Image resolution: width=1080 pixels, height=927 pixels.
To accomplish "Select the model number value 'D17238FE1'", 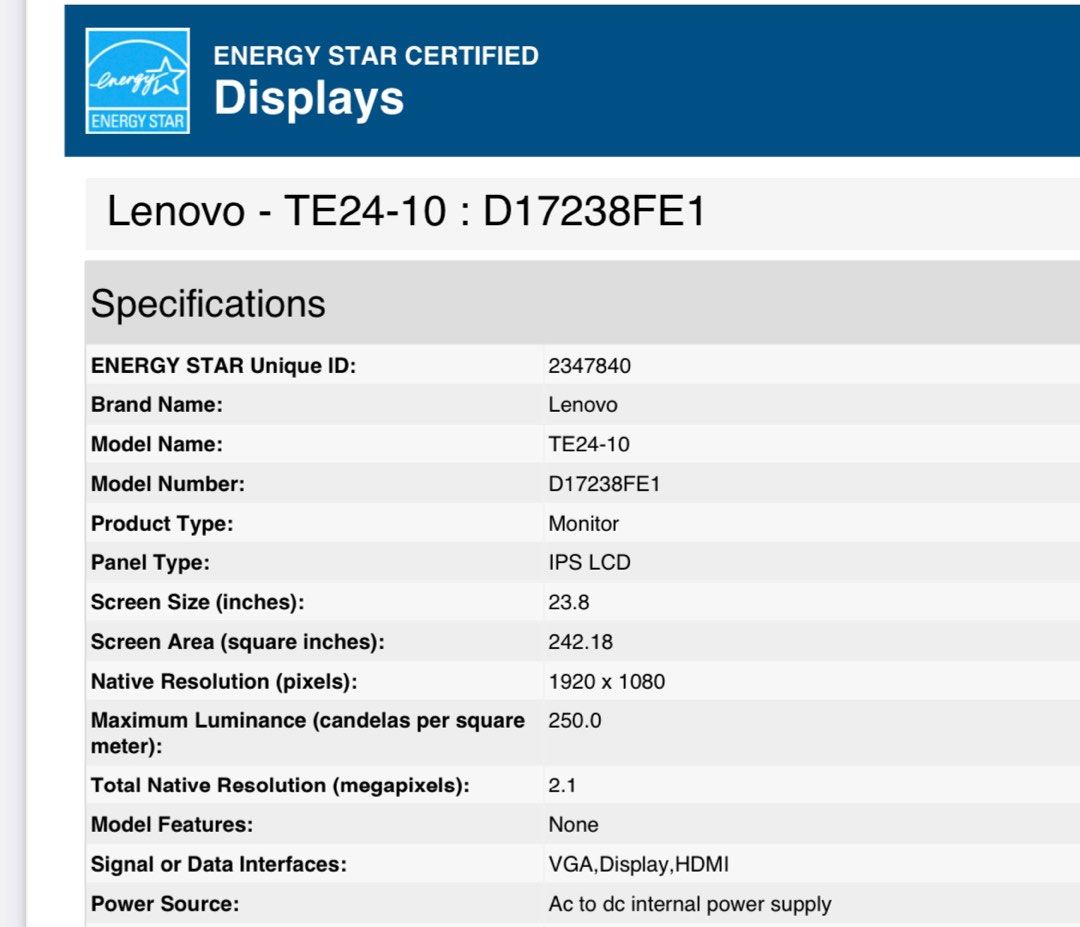I will click(x=604, y=484).
